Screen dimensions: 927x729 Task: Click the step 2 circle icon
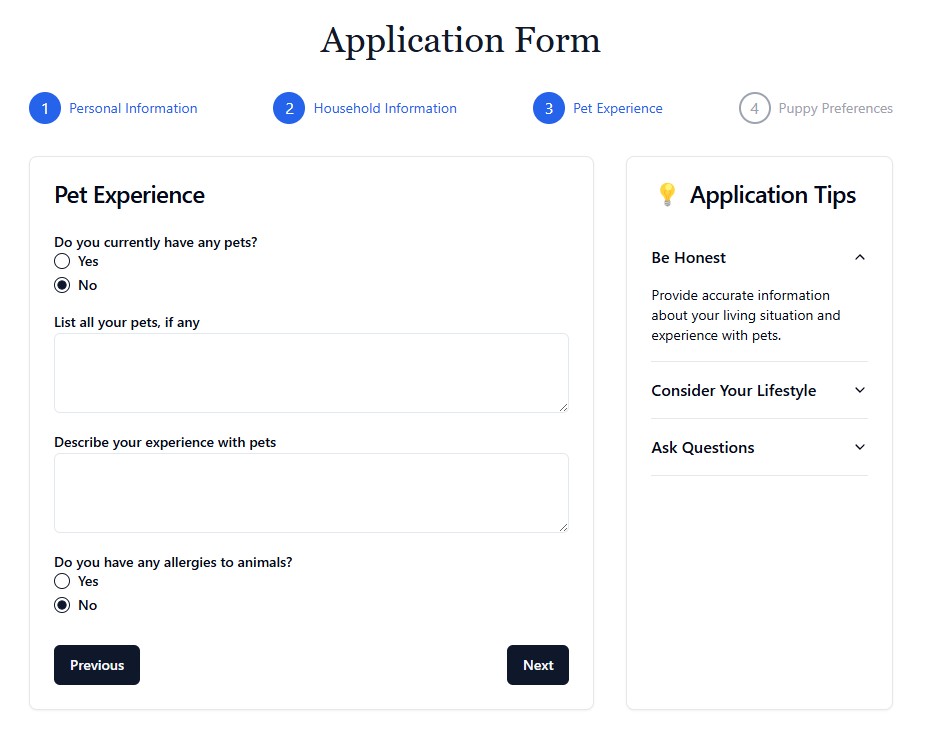click(x=289, y=109)
